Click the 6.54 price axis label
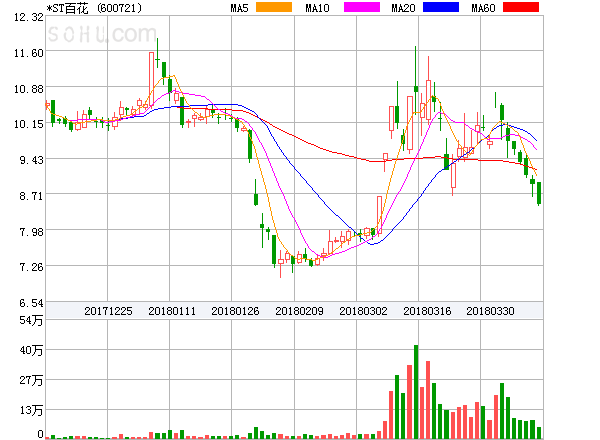600x440 pixels. pyautogui.click(x=31, y=303)
